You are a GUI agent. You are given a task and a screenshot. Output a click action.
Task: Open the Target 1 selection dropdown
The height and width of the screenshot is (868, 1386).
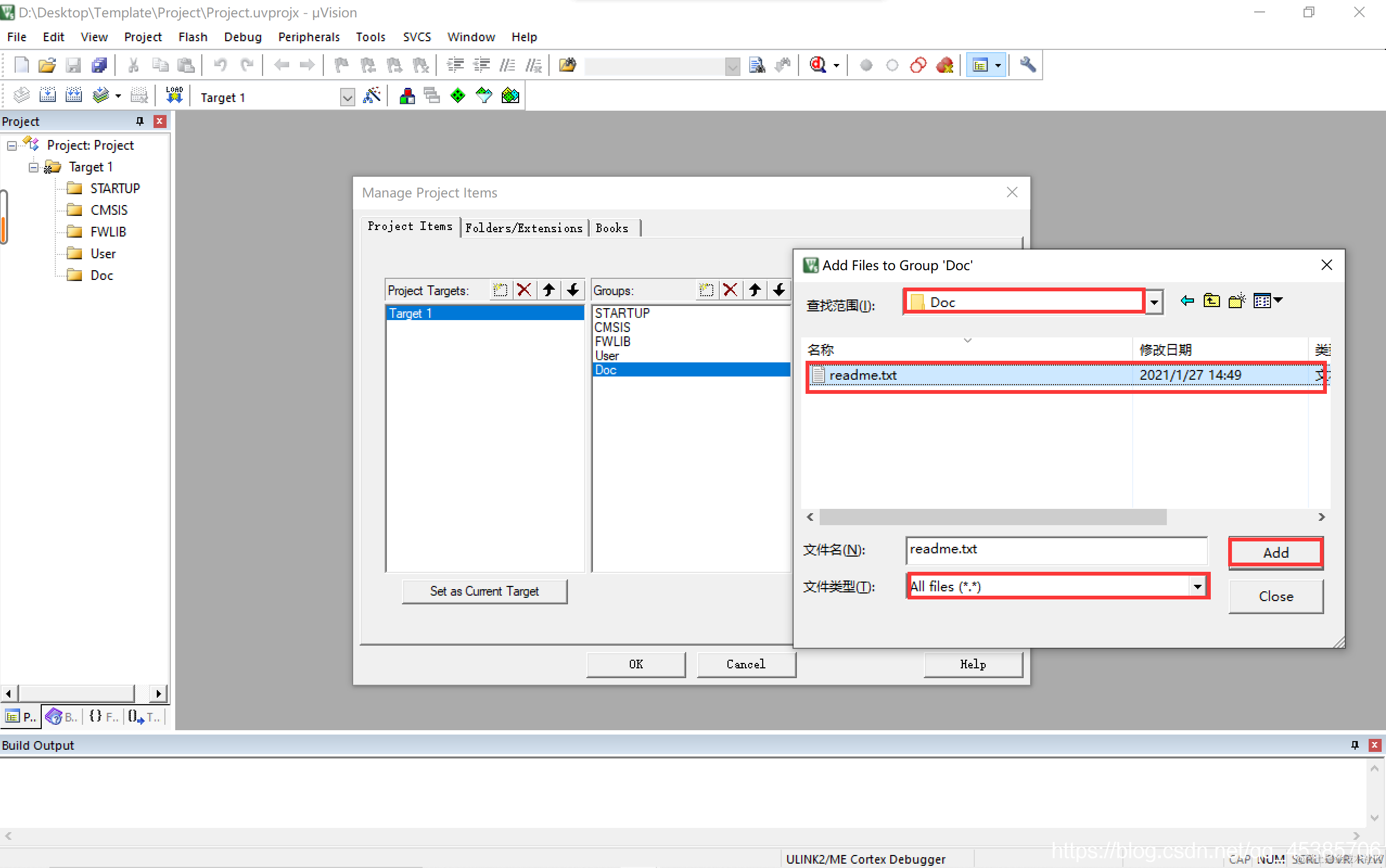tap(347, 98)
